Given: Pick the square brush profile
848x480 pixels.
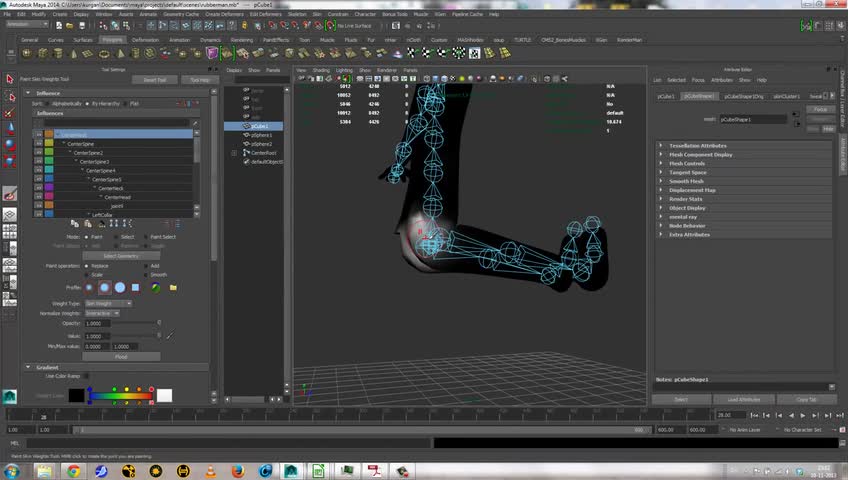Looking at the screenshot, I should click(x=136, y=288).
